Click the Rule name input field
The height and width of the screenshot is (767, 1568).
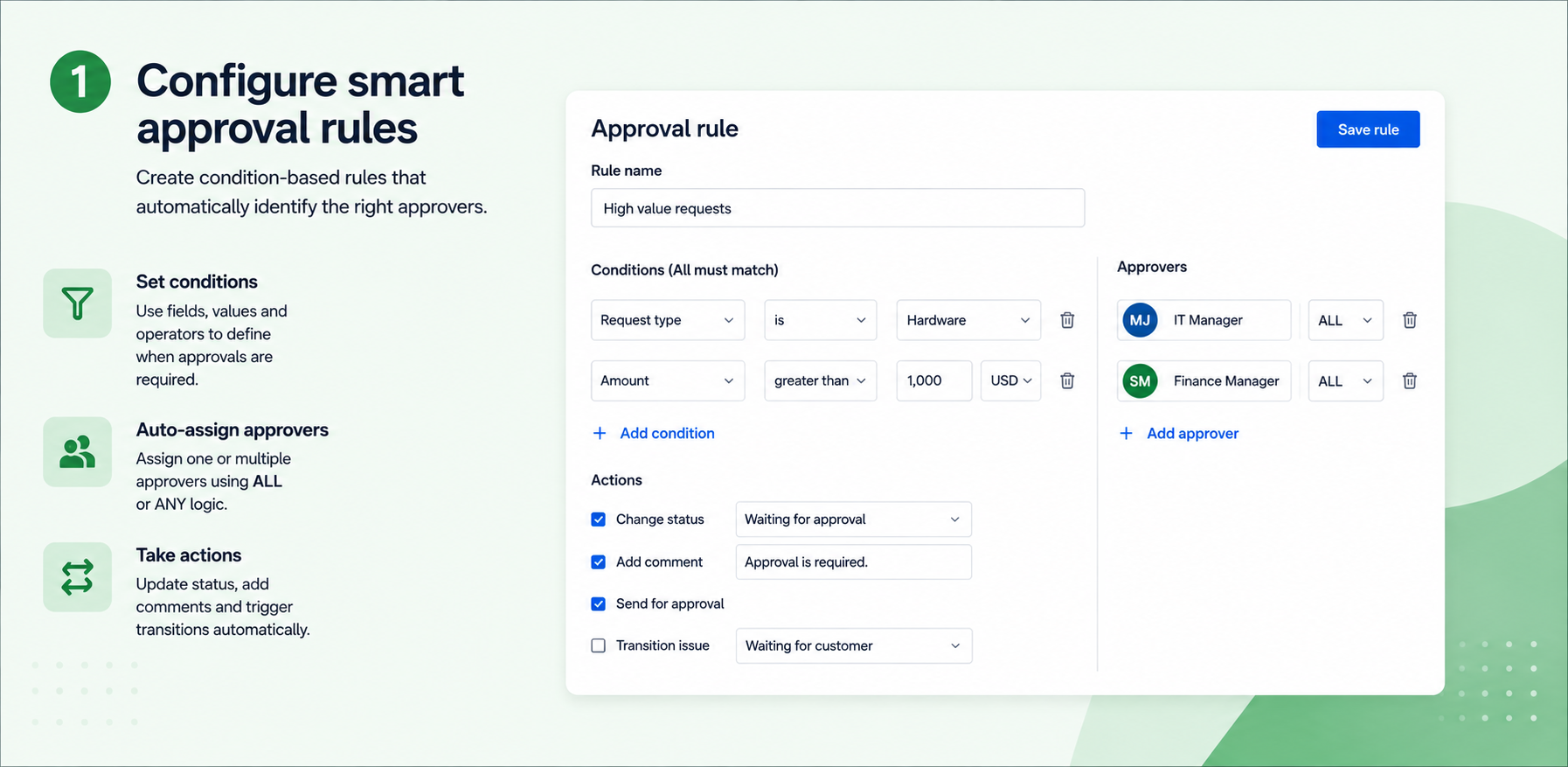pyautogui.click(x=838, y=208)
